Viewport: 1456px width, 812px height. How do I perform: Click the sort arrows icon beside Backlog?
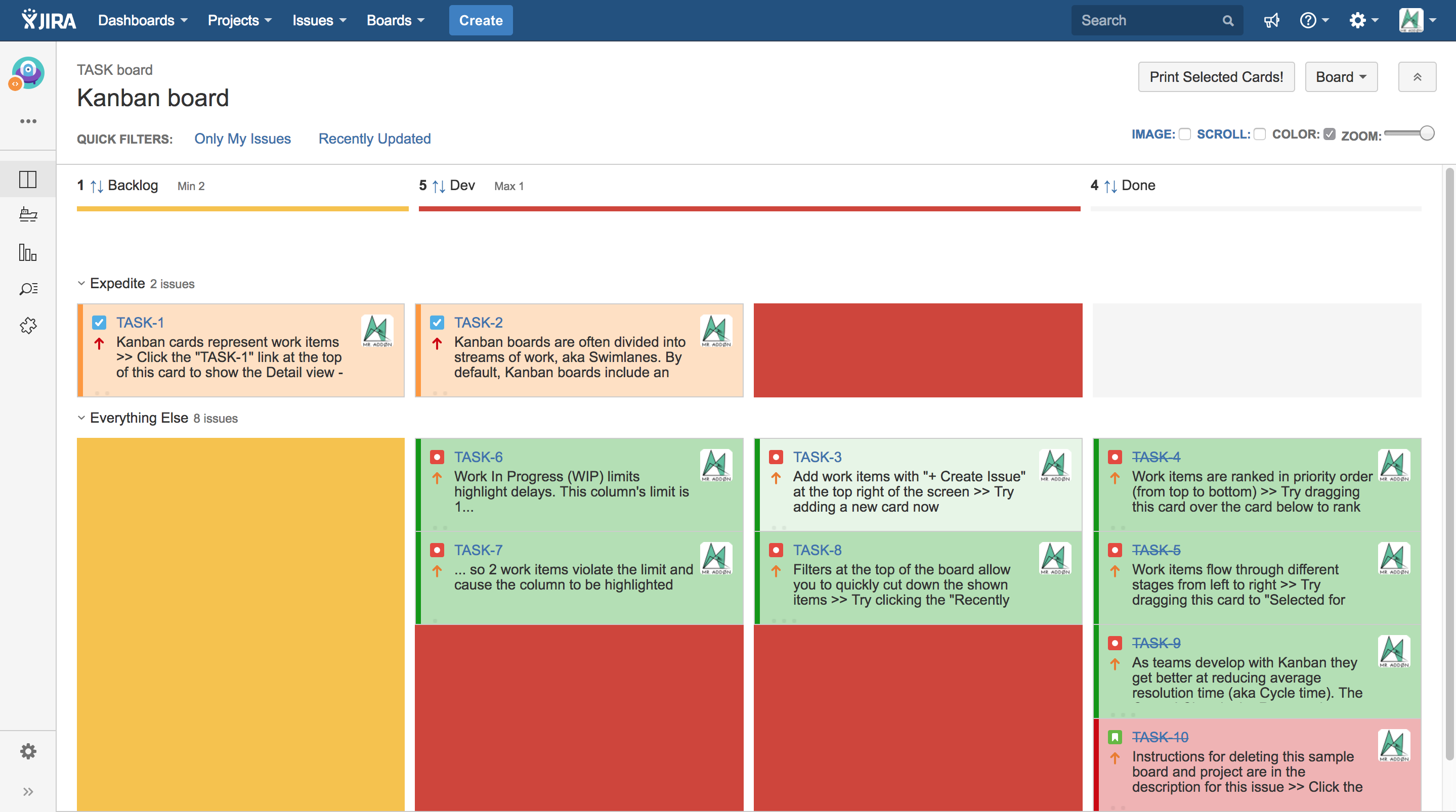tap(97, 186)
